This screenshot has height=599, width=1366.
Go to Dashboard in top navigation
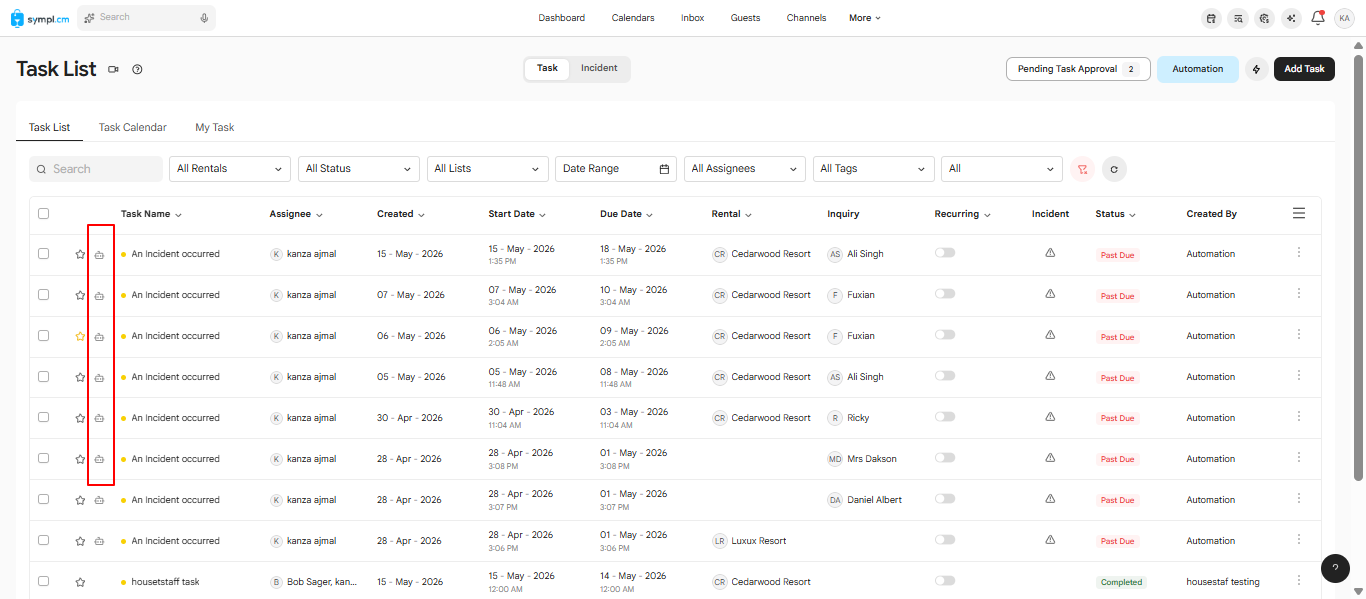[x=562, y=18]
